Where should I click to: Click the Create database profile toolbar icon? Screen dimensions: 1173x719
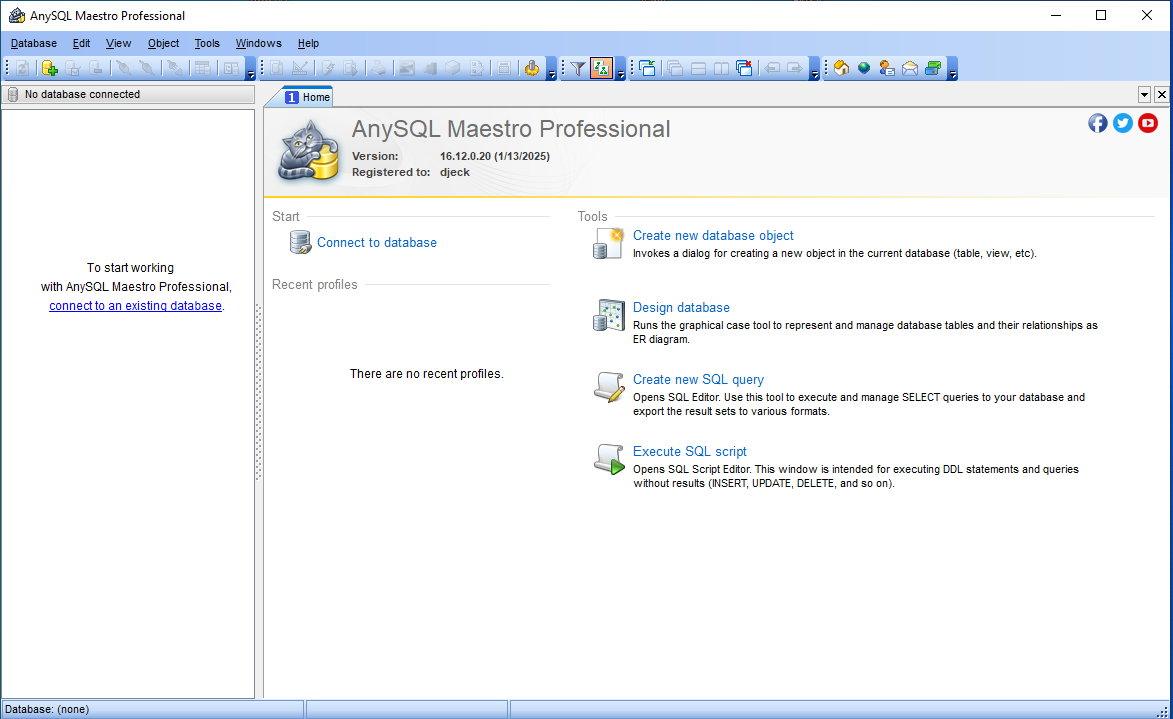[x=49, y=69]
